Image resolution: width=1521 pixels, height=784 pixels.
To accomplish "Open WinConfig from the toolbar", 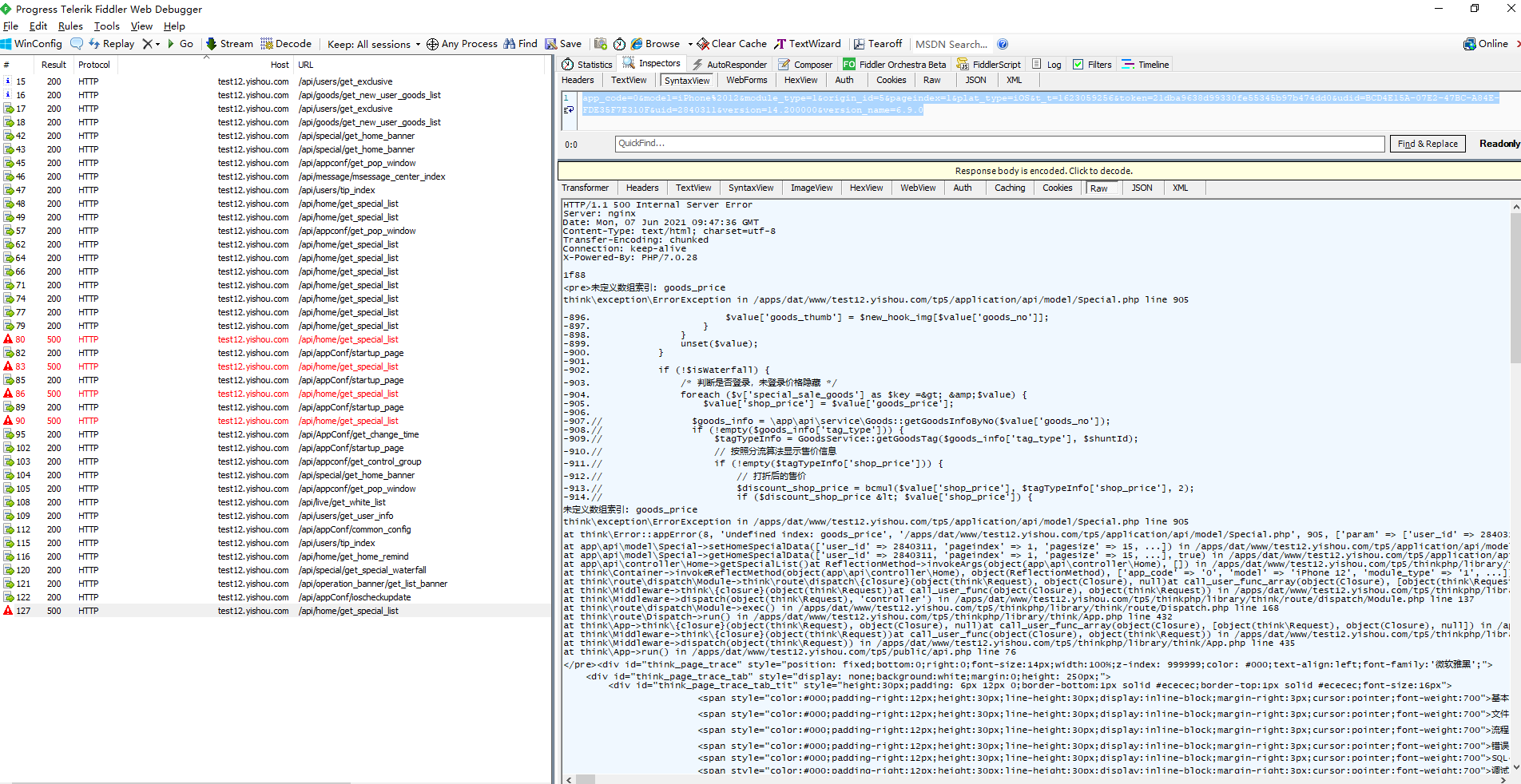I will coord(31,44).
